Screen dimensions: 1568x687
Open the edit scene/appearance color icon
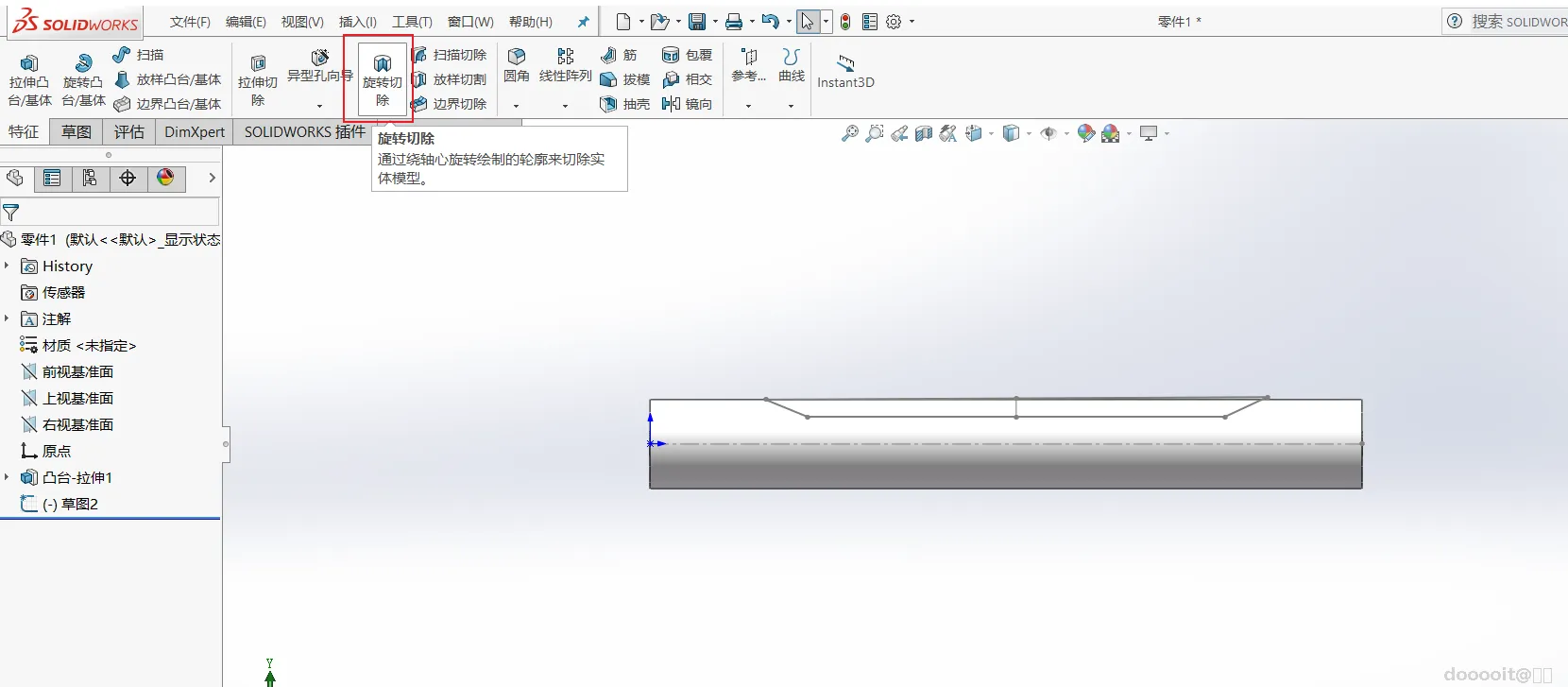(1086, 133)
